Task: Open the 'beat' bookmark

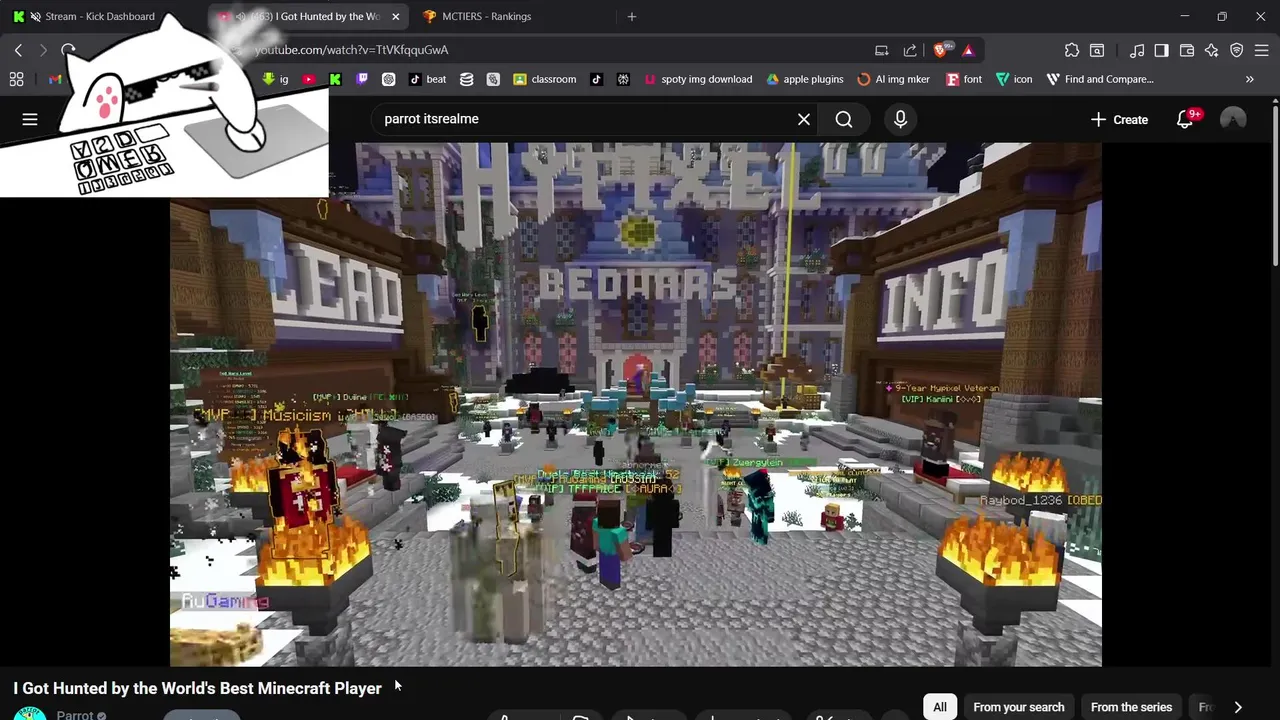Action: 427,79
